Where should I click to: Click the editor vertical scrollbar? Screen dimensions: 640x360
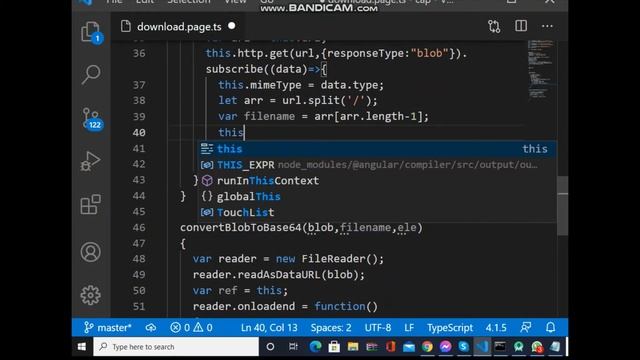[562, 206]
